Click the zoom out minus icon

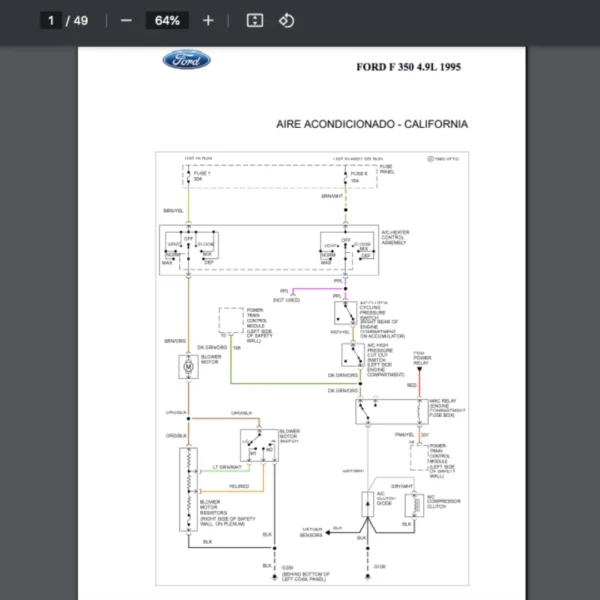pos(126,20)
